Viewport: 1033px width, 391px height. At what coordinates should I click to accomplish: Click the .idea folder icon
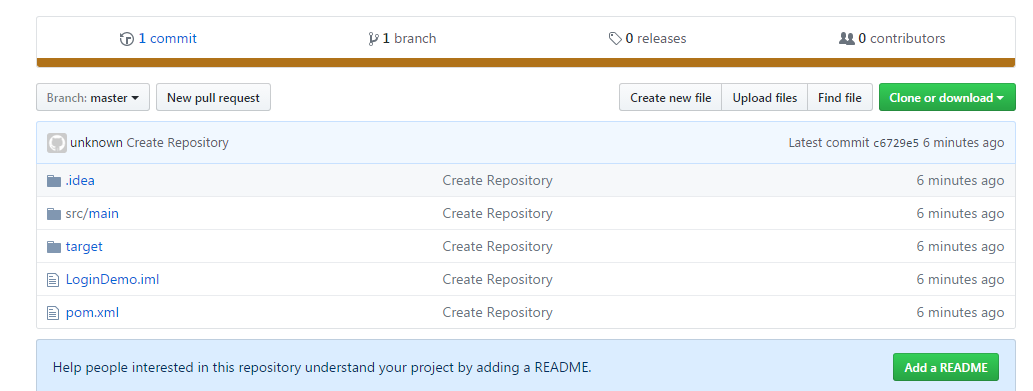[x=54, y=180]
